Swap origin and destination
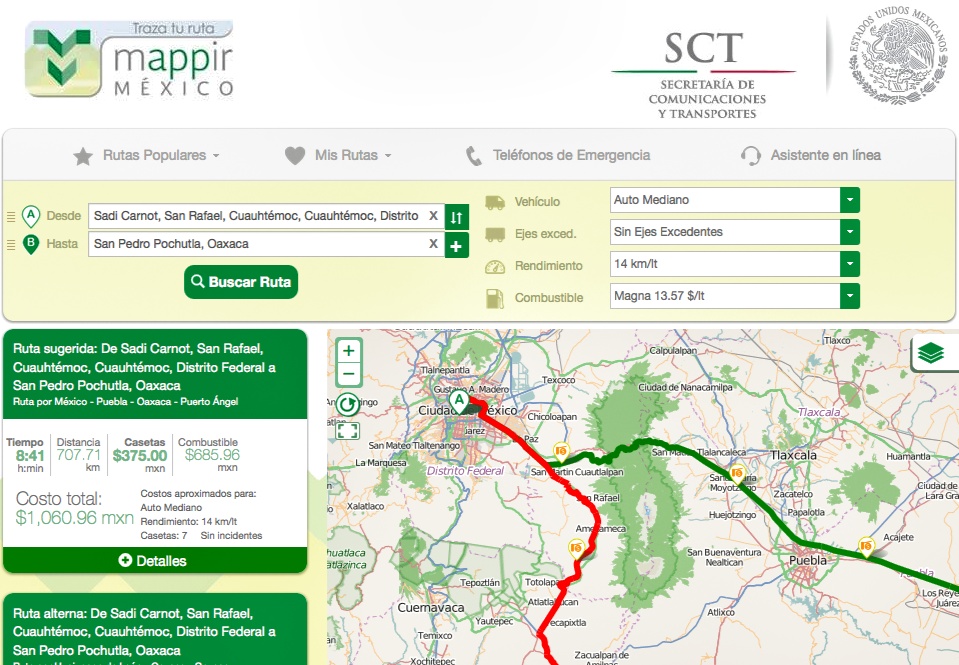Screen dimensions: 959x665 pyautogui.click(x=457, y=216)
